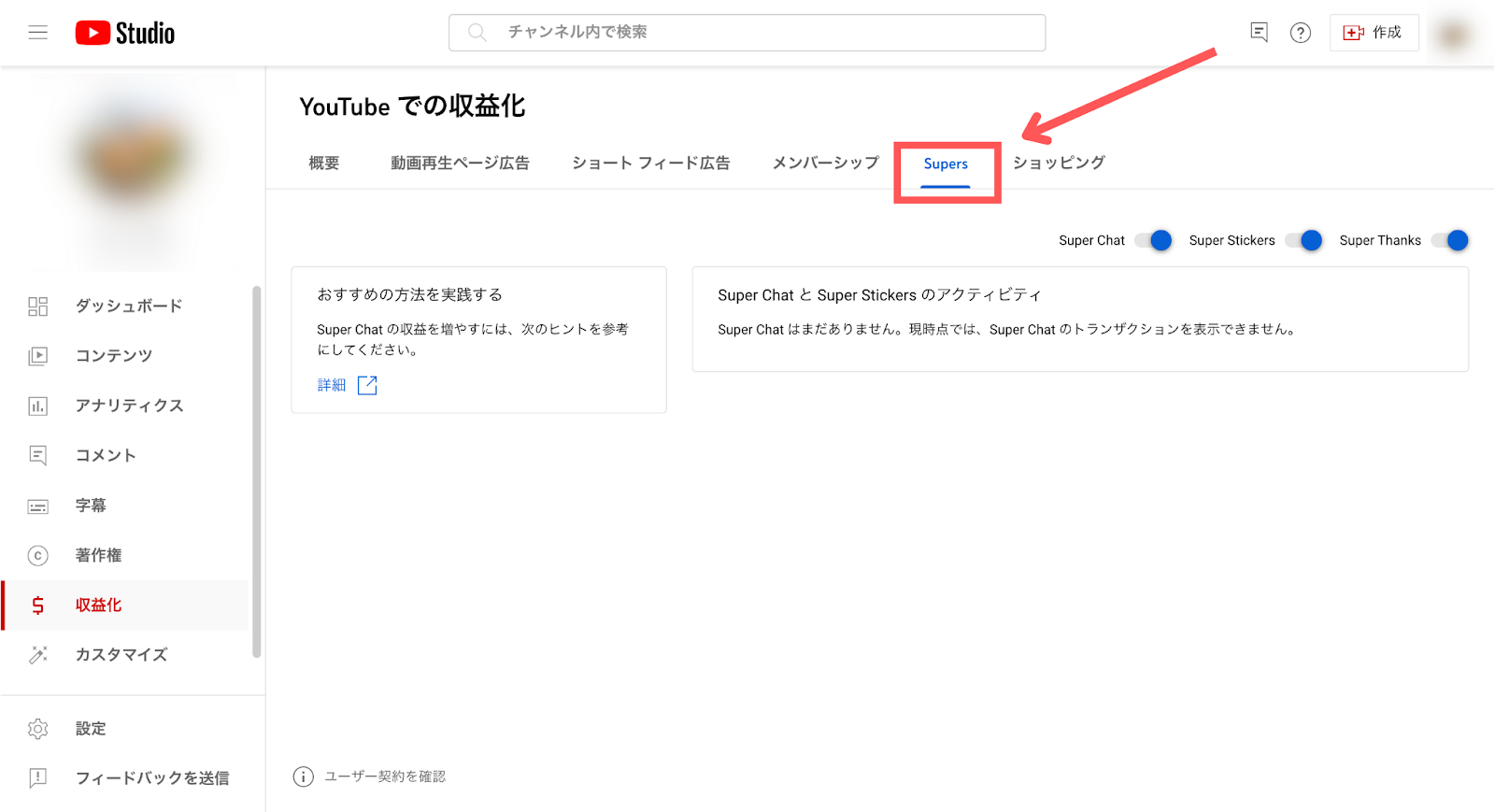Open the account avatar menu

pyautogui.click(x=1453, y=35)
